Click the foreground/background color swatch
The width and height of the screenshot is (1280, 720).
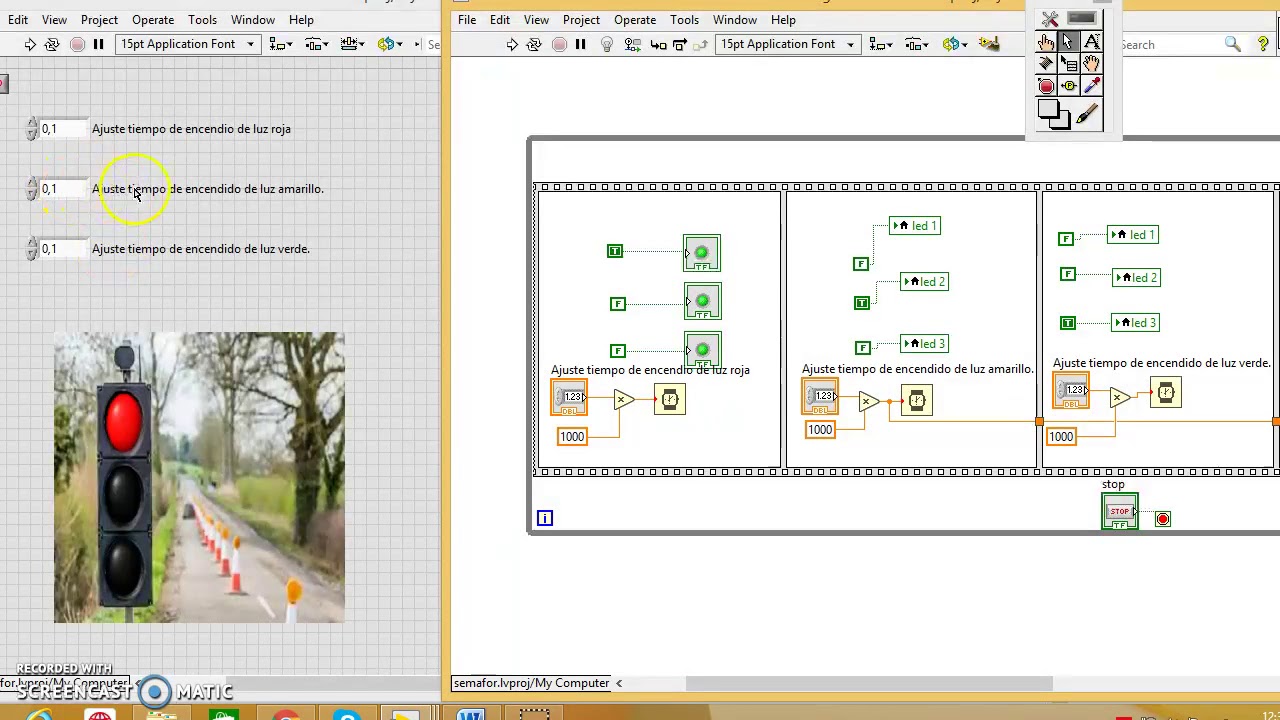point(1053,114)
